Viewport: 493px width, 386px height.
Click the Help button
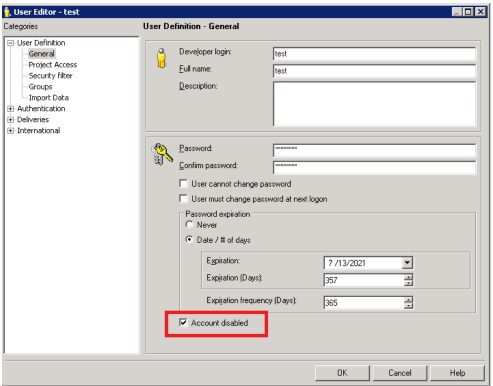pos(457,373)
